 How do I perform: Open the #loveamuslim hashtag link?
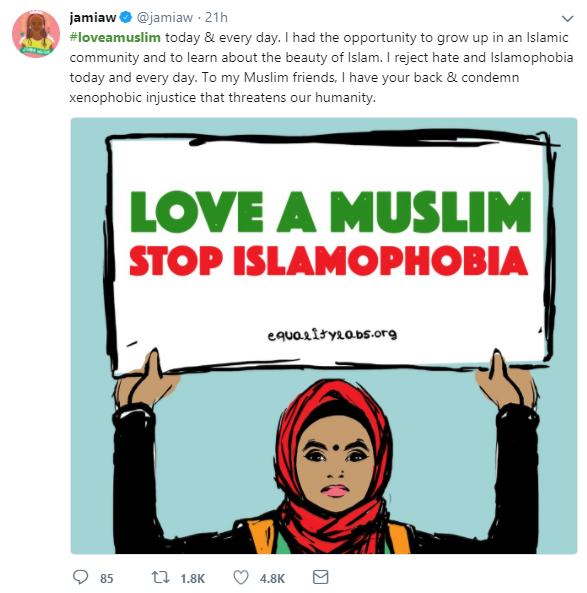115,37
